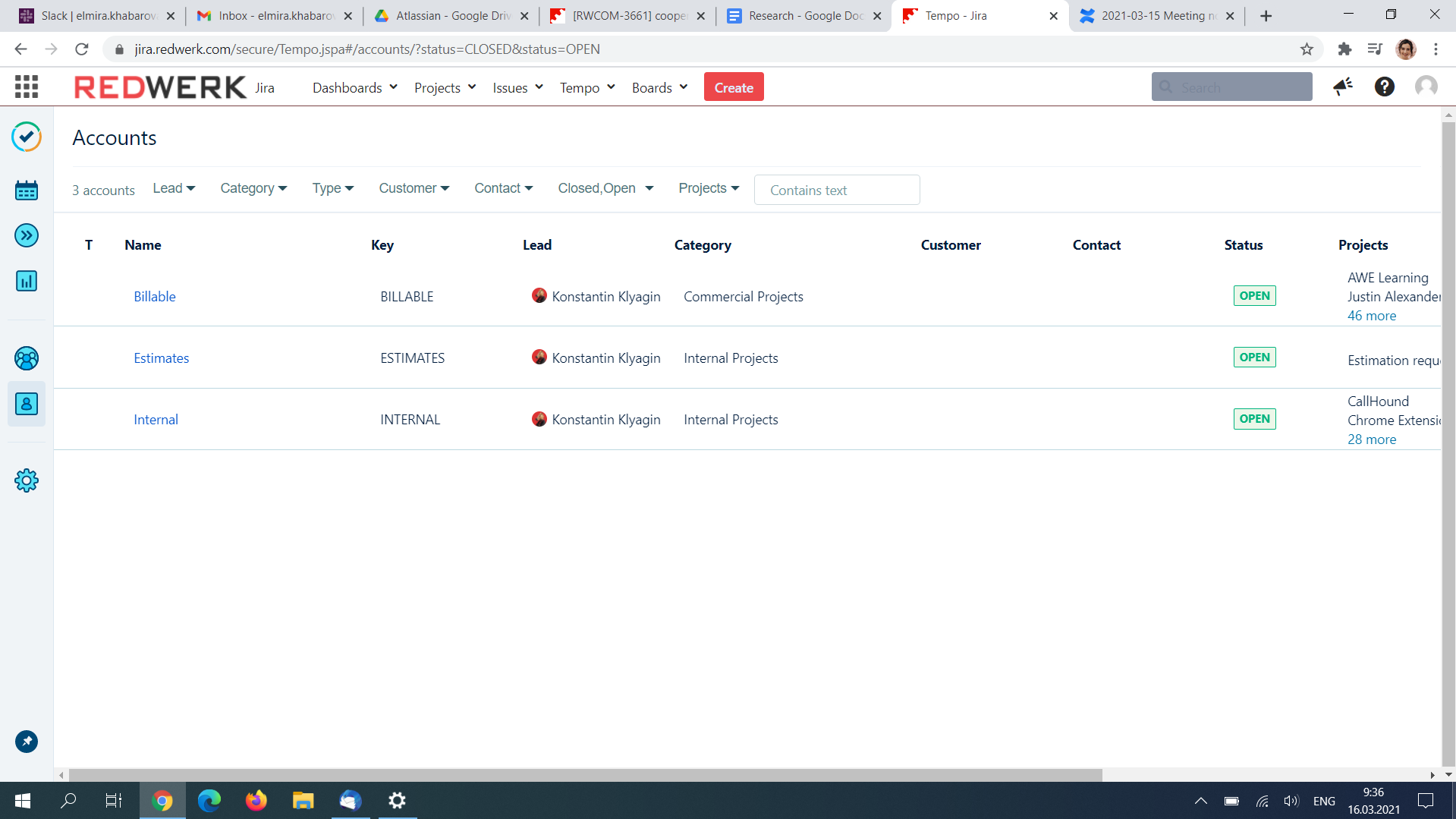Click the double-arrow sidebar icon below calendar

point(27,235)
